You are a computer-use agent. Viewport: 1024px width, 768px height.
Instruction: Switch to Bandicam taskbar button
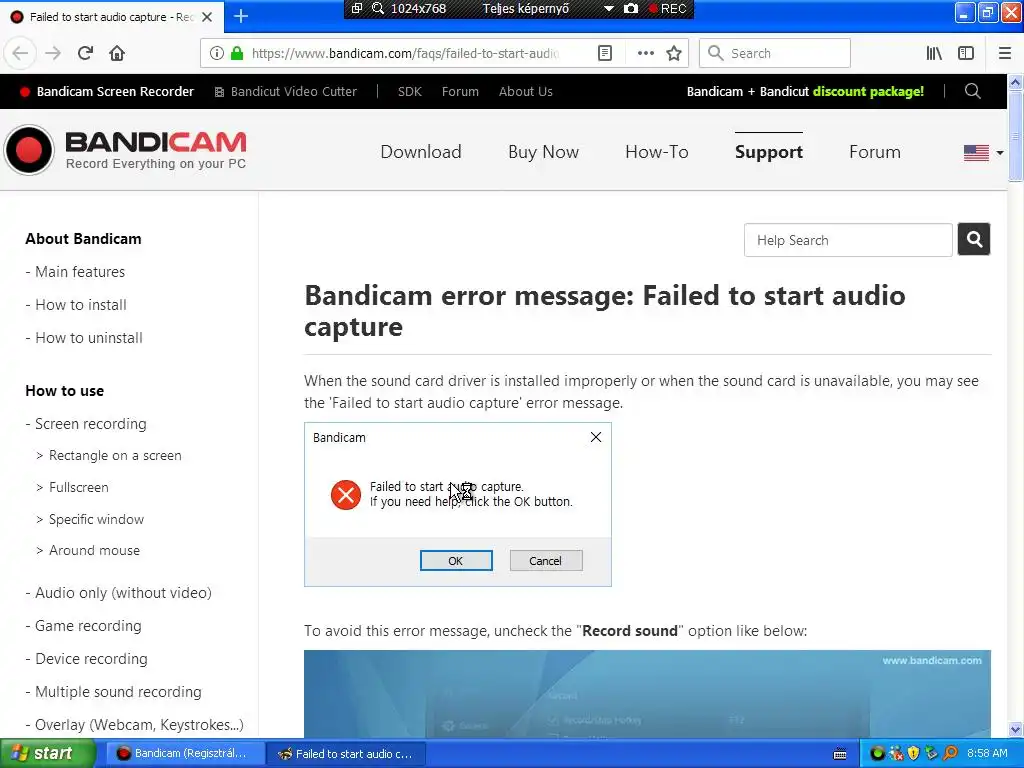184,753
